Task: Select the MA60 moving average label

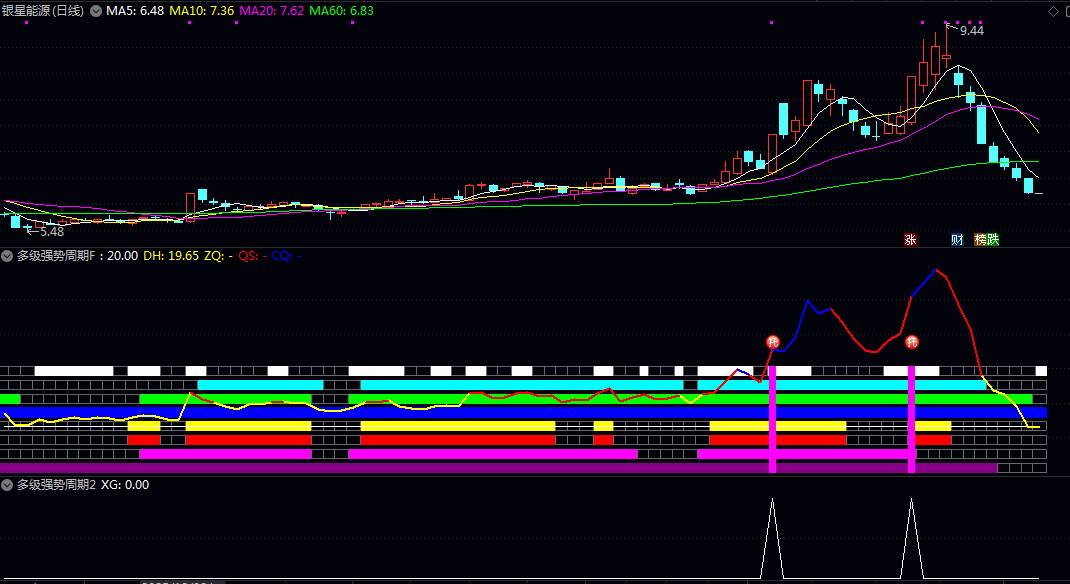Action: tap(341, 11)
